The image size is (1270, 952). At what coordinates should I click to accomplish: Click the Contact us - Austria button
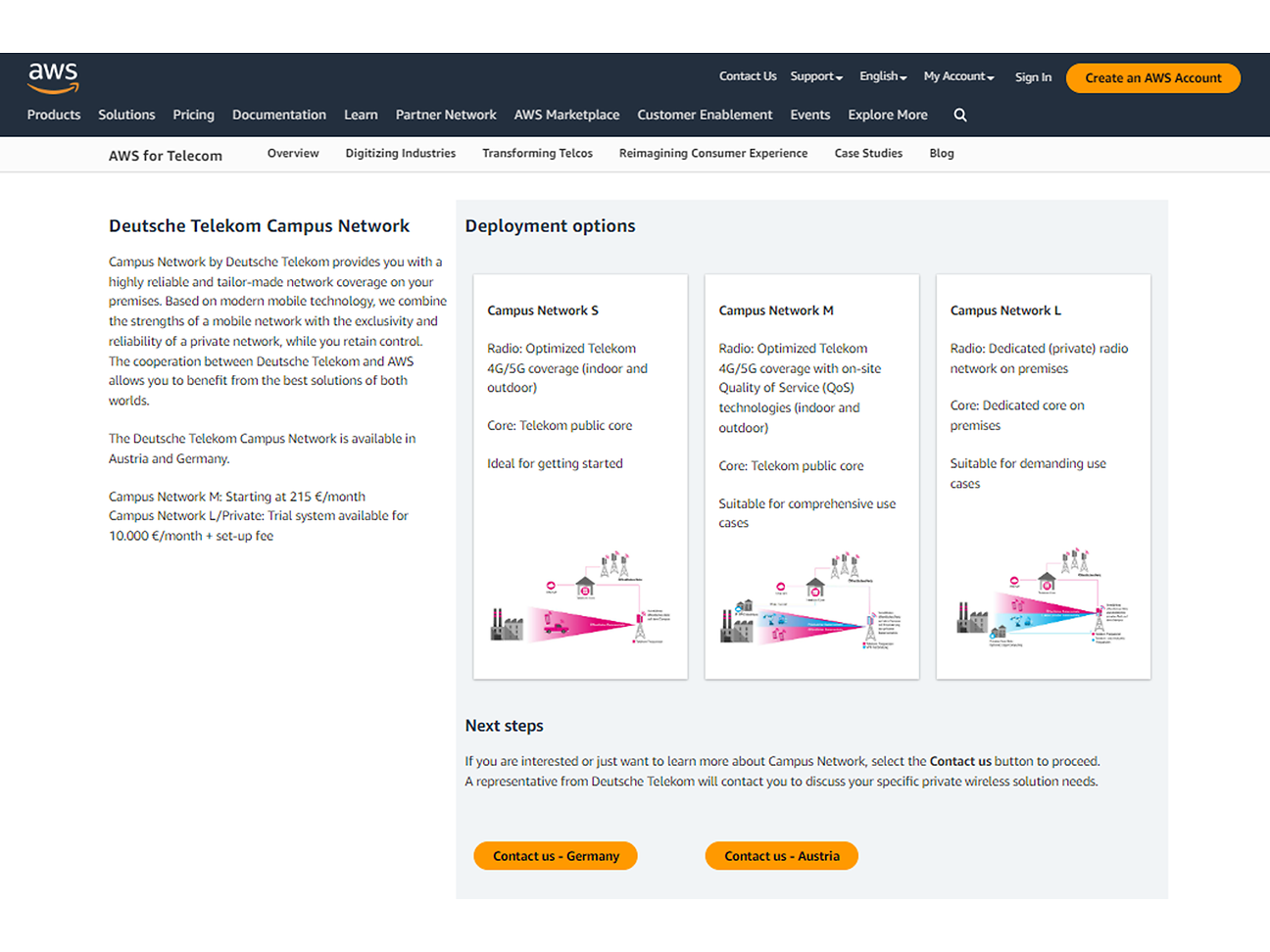782,856
